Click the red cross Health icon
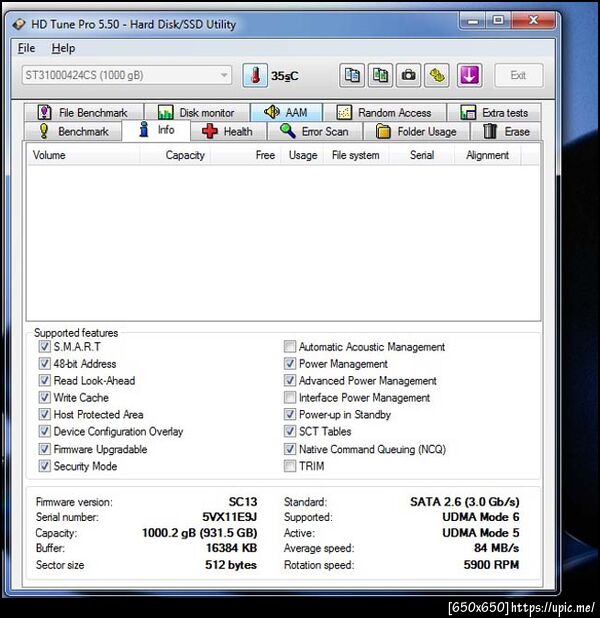Image resolution: width=600 pixels, height=618 pixels. (210, 131)
